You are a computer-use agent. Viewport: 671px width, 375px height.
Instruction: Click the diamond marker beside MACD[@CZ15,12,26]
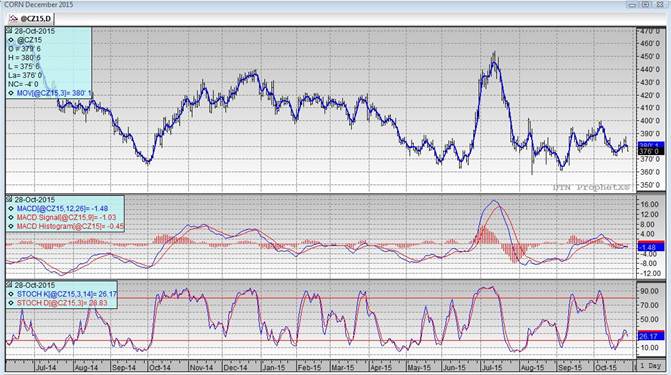tap(11, 208)
